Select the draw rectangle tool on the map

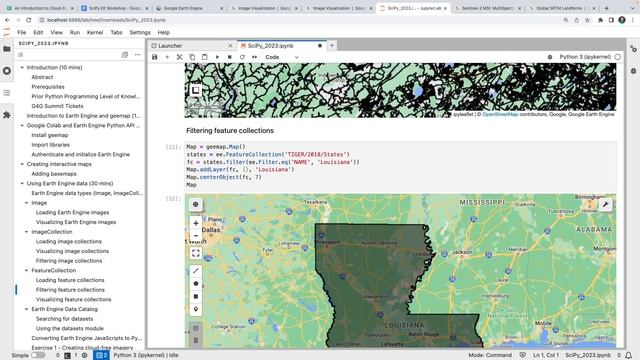pos(196,296)
